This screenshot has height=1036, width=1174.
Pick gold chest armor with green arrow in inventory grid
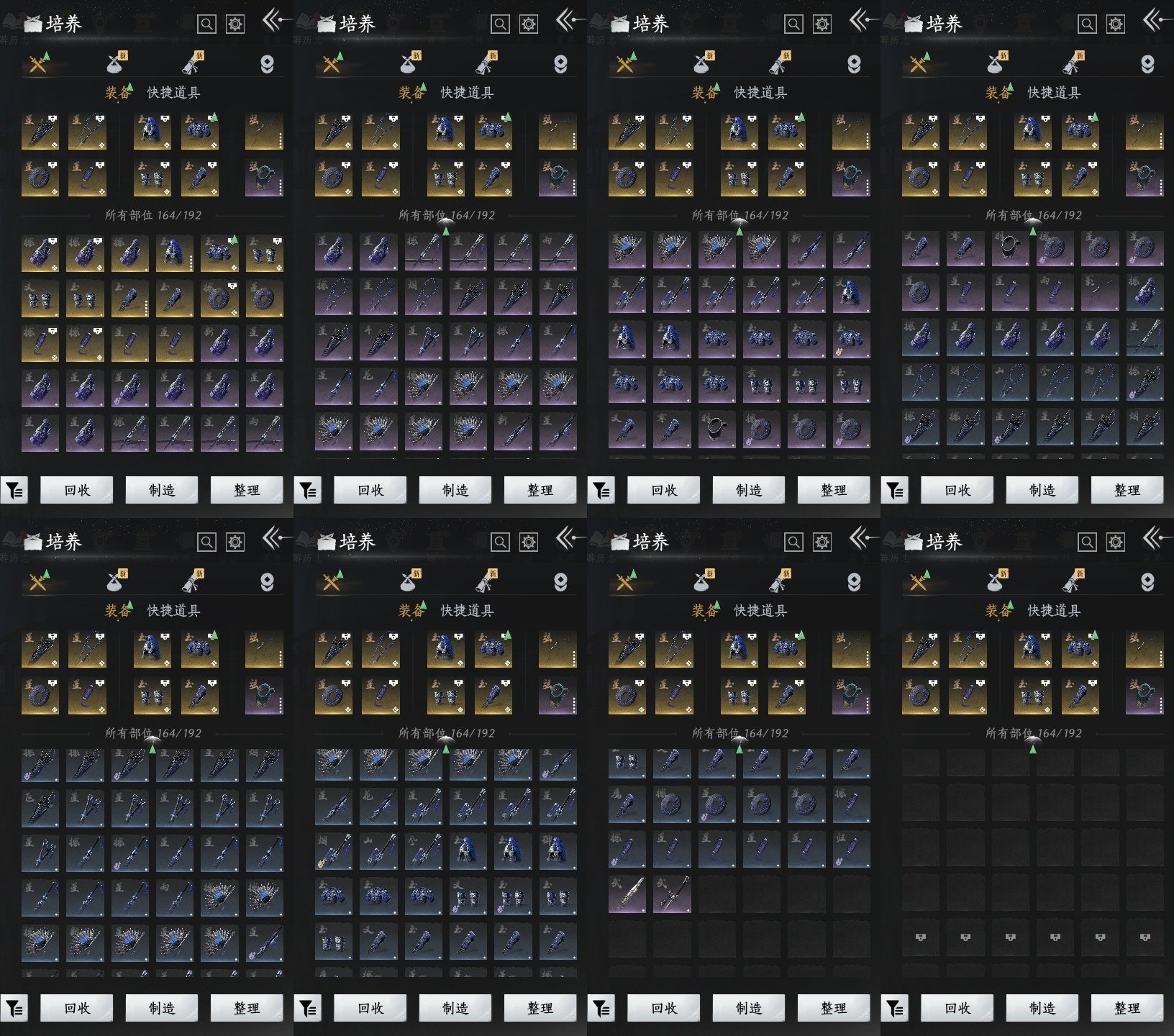(x=219, y=253)
